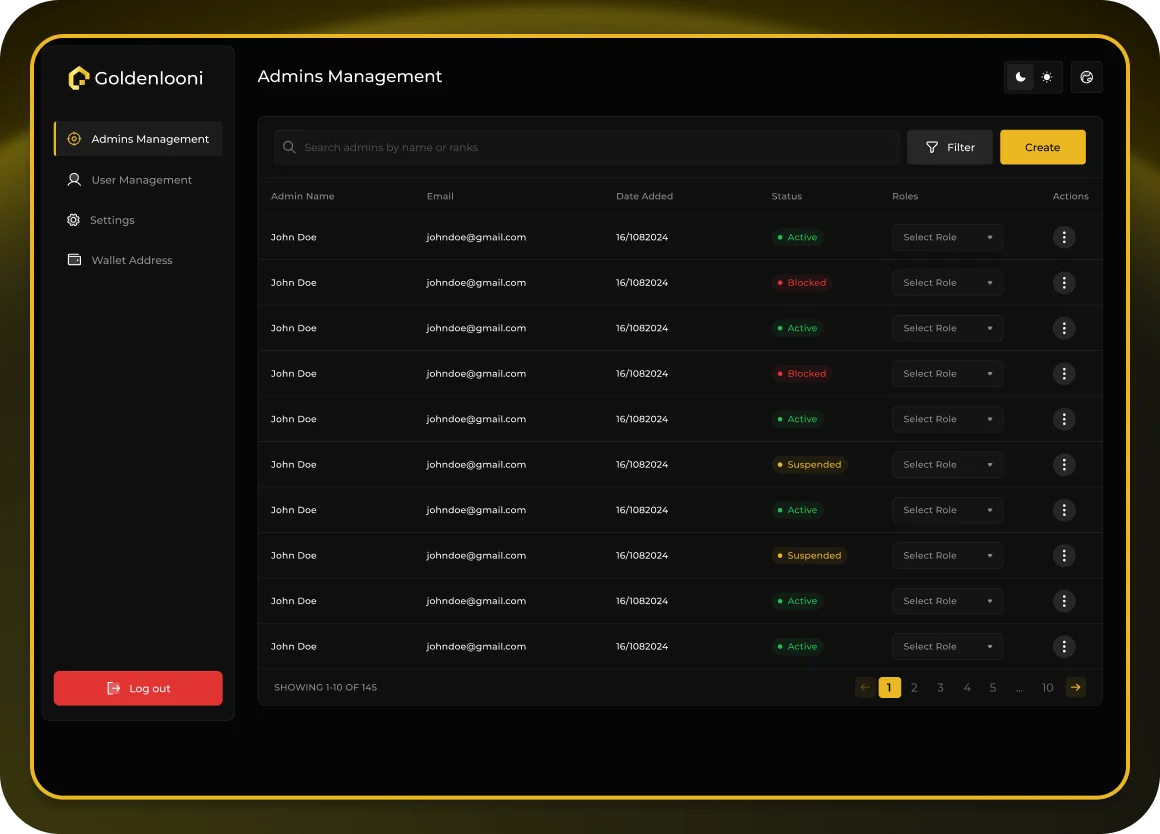Click the Wallet Address wallet icon

tap(74, 260)
